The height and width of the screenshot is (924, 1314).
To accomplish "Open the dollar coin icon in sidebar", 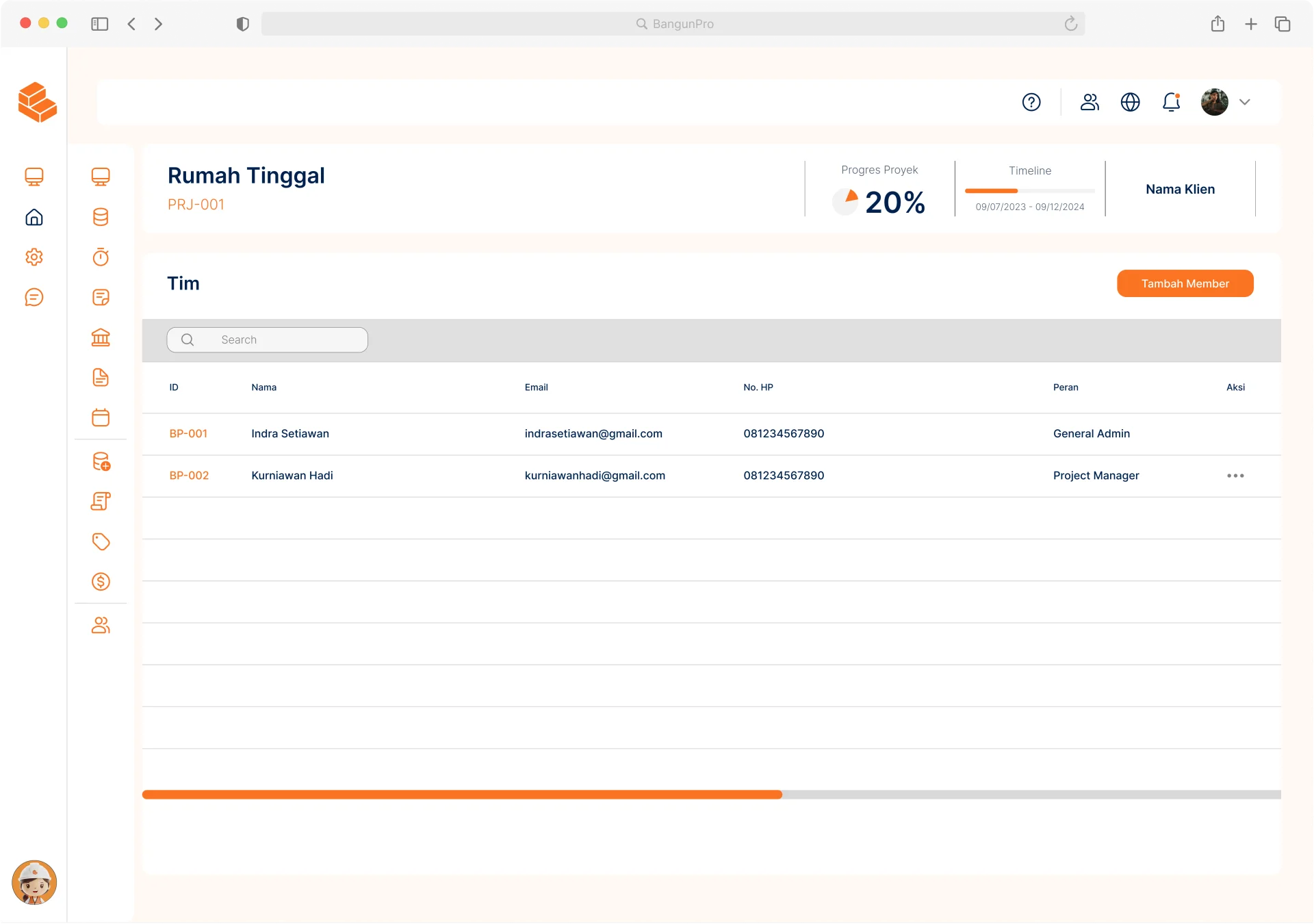I will (101, 582).
